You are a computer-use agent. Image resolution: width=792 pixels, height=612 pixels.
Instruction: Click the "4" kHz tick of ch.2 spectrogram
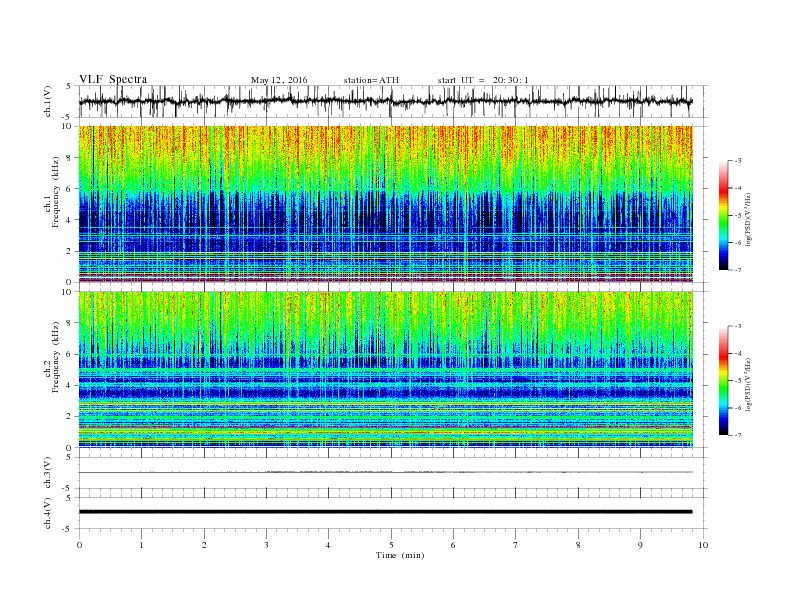click(69, 385)
